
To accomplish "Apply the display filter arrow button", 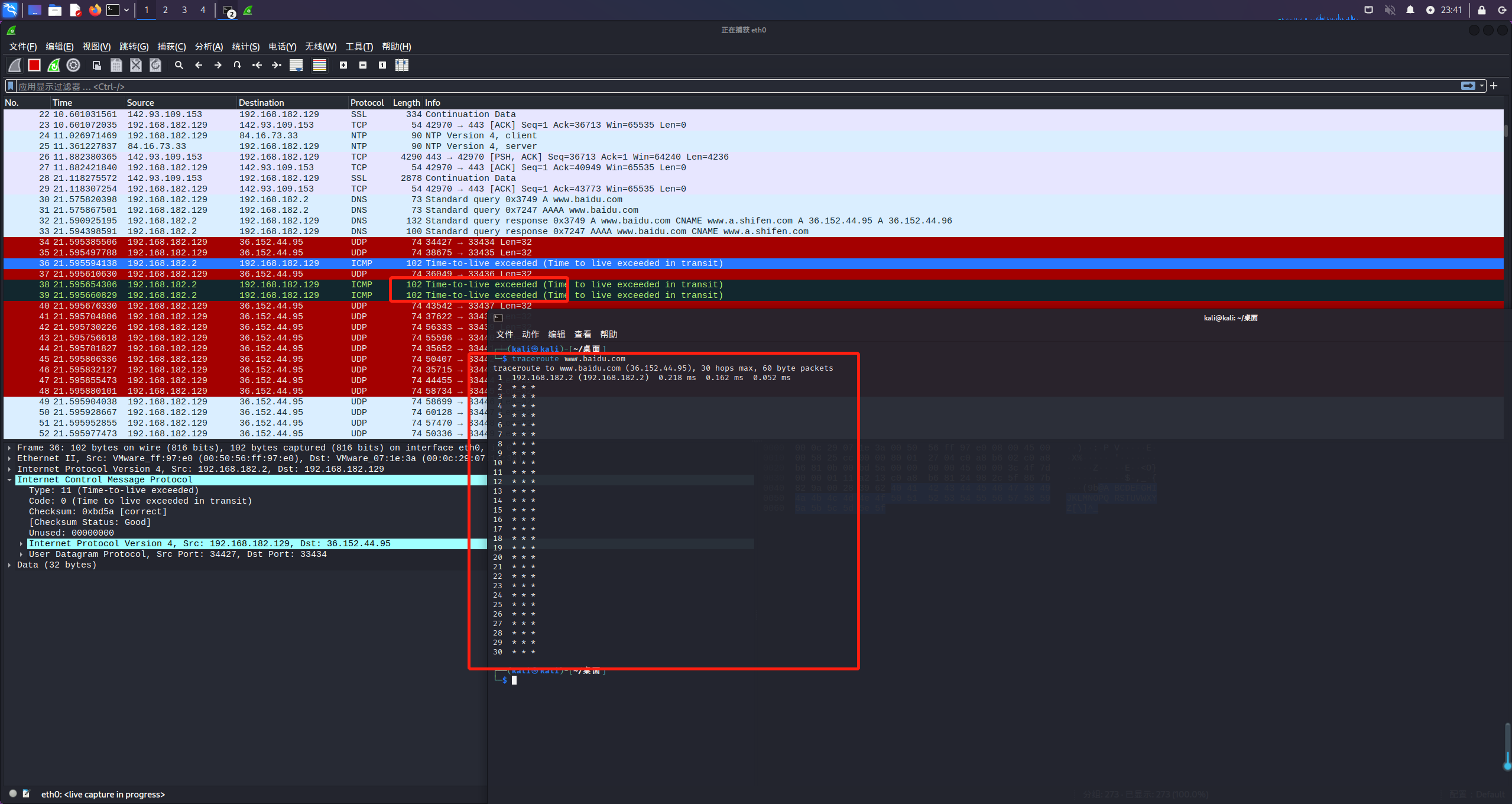I will pos(1468,86).
